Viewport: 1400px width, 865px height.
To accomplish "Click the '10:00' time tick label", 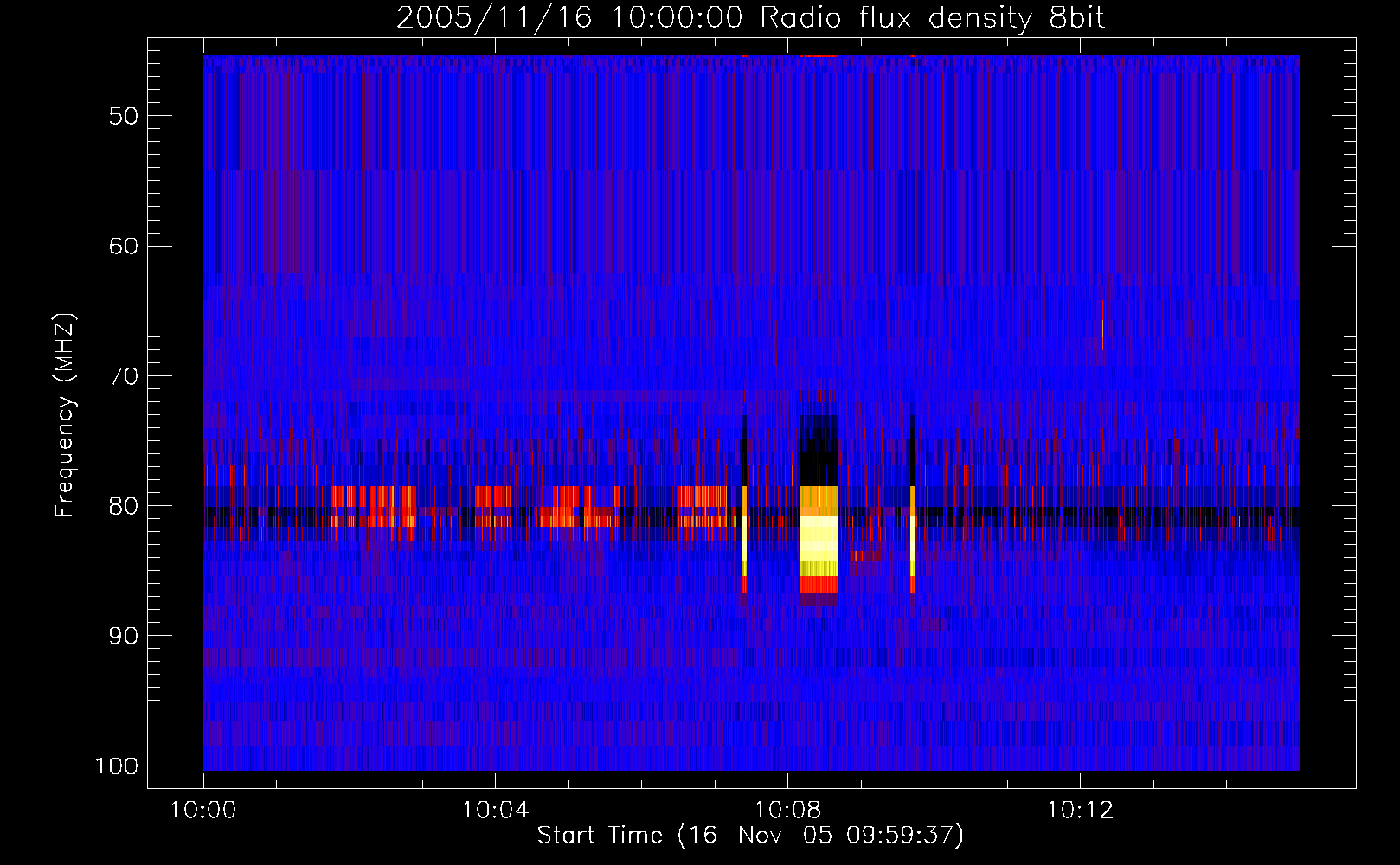I will pos(203,811).
